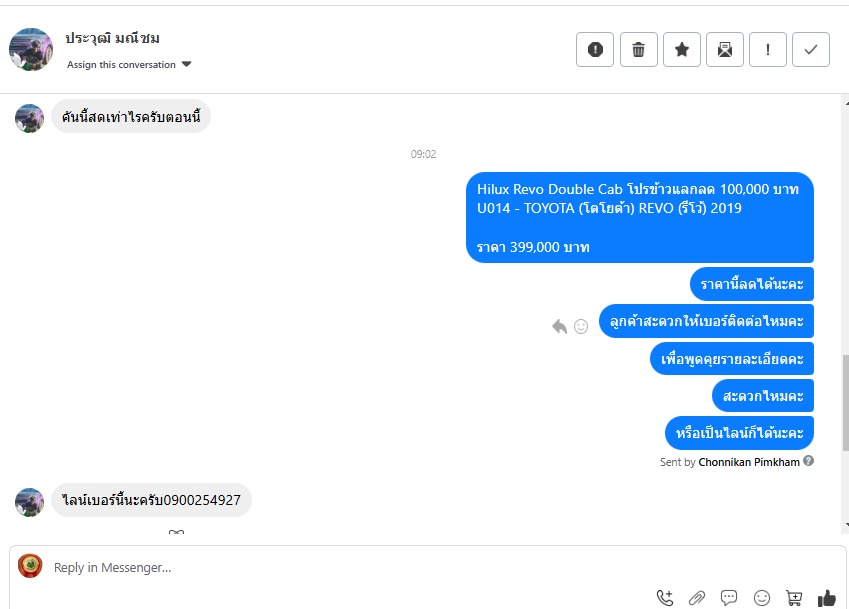Expand Assign this conversation dropdown
Image resolution: width=849 pixels, height=609 pixels.
tap(129, 64)
